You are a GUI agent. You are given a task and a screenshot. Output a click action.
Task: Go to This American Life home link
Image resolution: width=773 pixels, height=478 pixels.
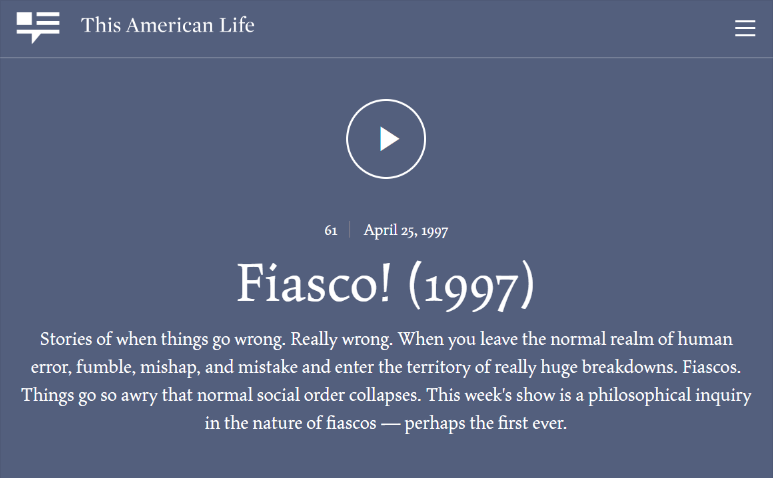(x=167, y=25)
